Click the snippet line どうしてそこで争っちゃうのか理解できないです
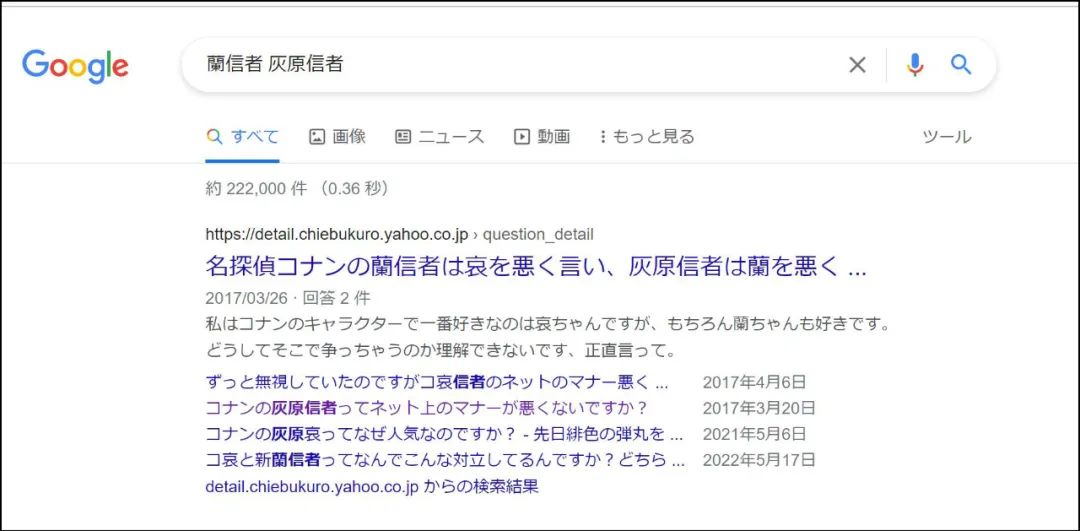Viewport: 1080px width, 531px height. click(440, 351)
